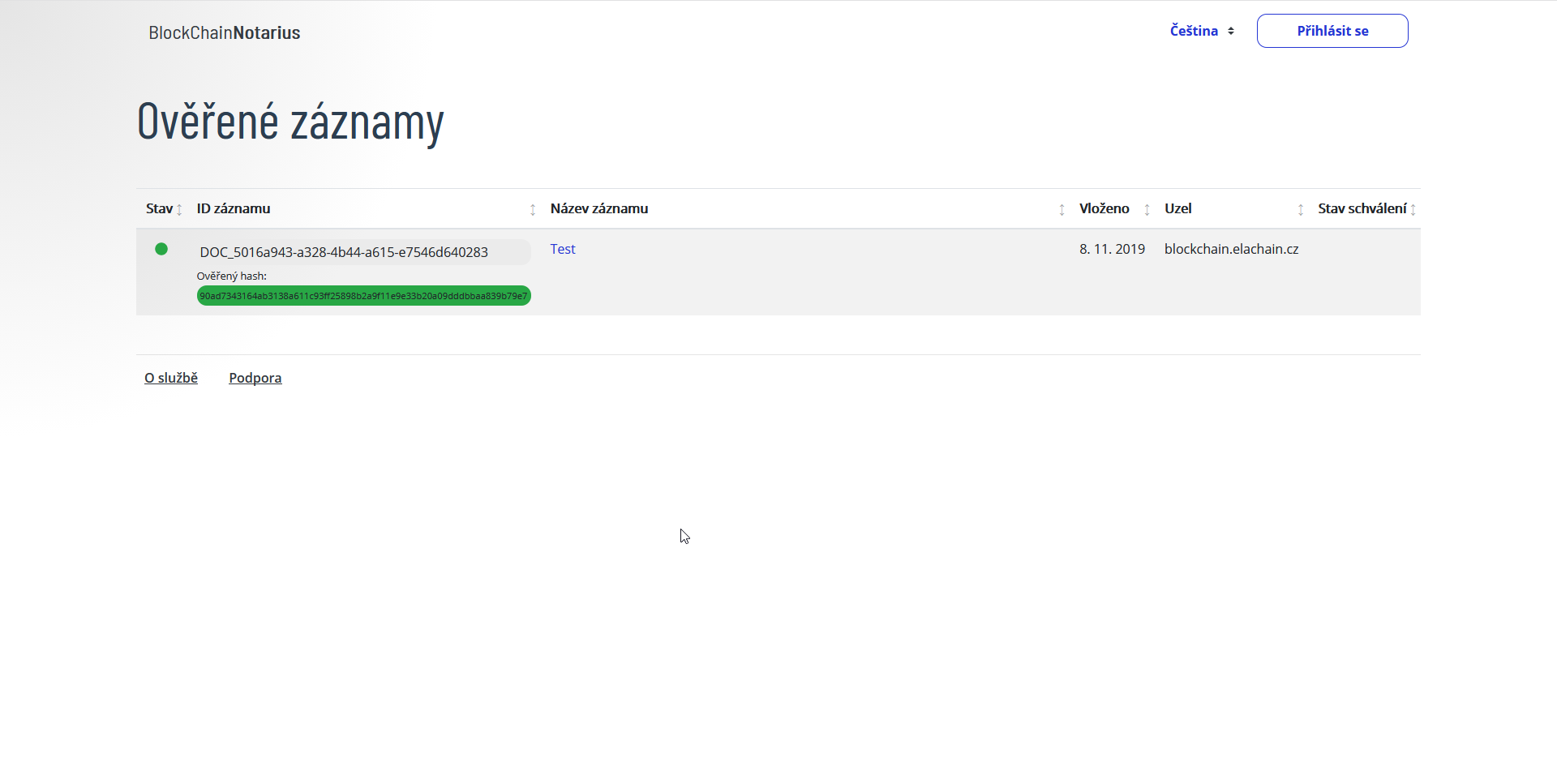
Task: Click the sort arrows beside Stav column
Action: 179,210
